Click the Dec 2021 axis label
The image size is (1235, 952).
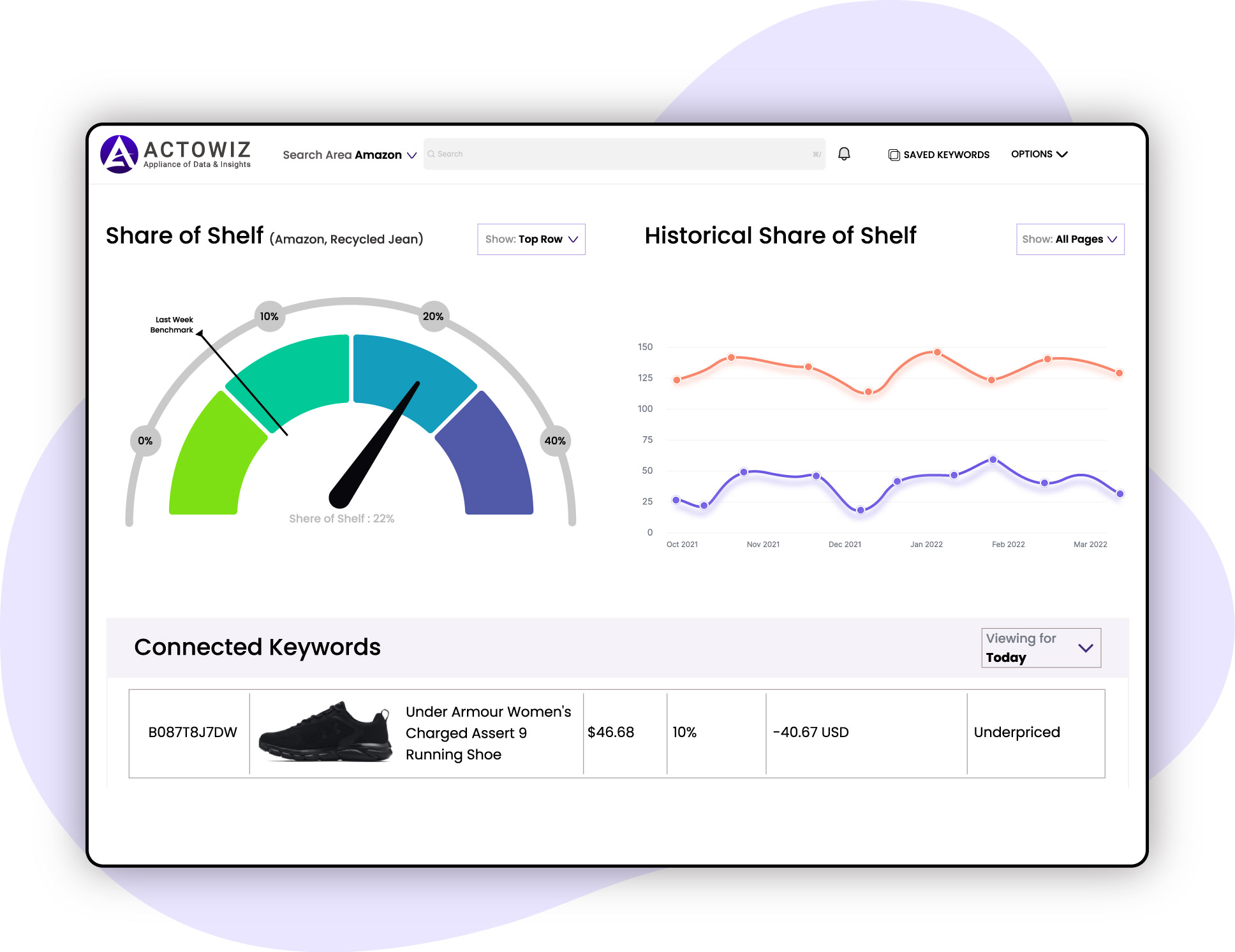tap(845, 545)
